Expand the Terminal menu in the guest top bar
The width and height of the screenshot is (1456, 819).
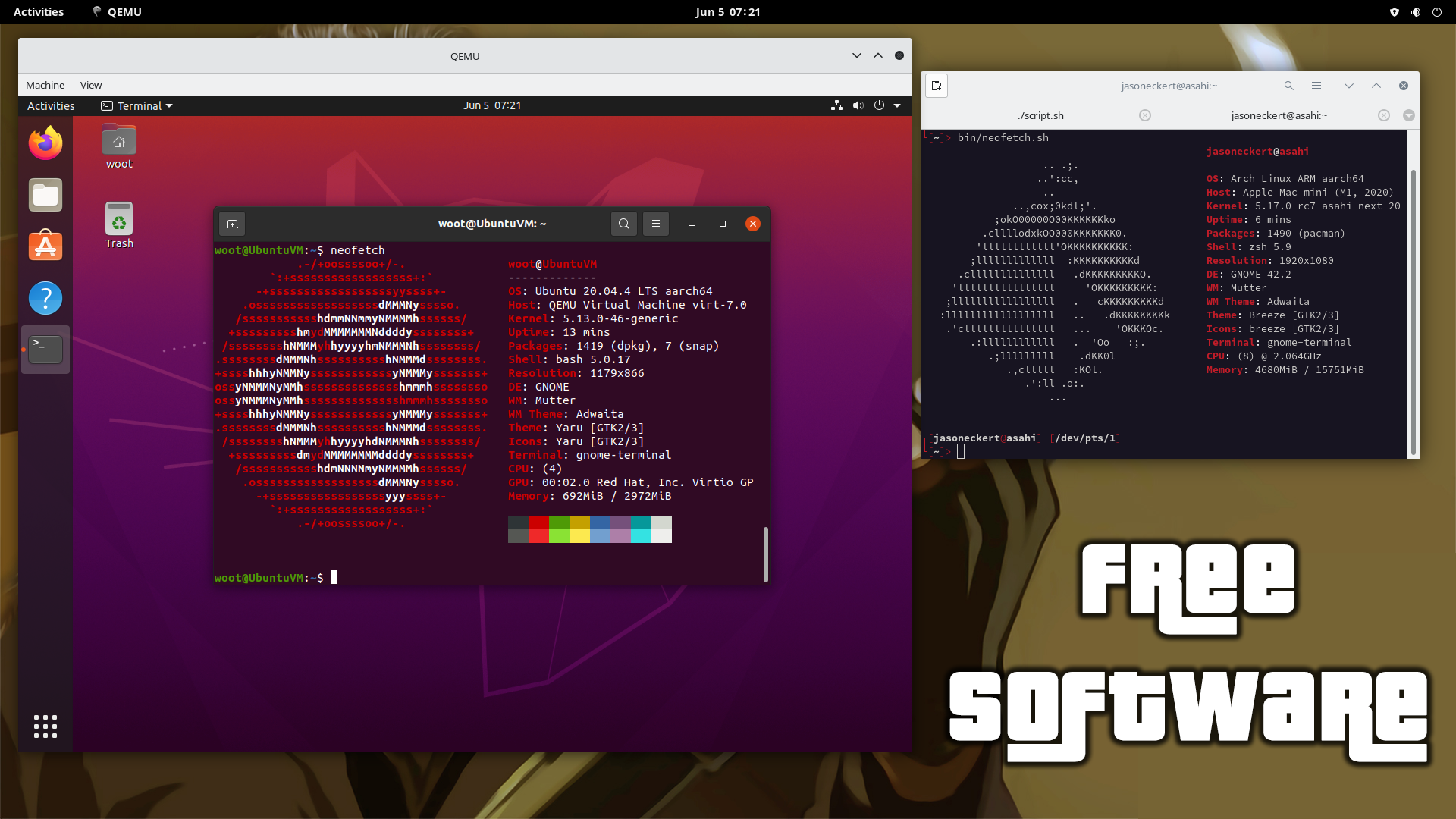point(136,105)
